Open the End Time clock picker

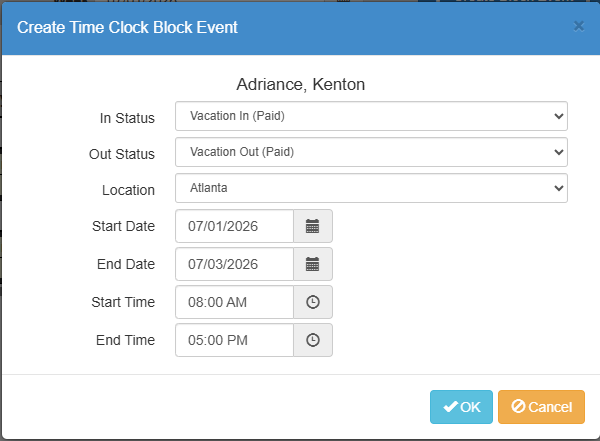(x=313, y=340)
